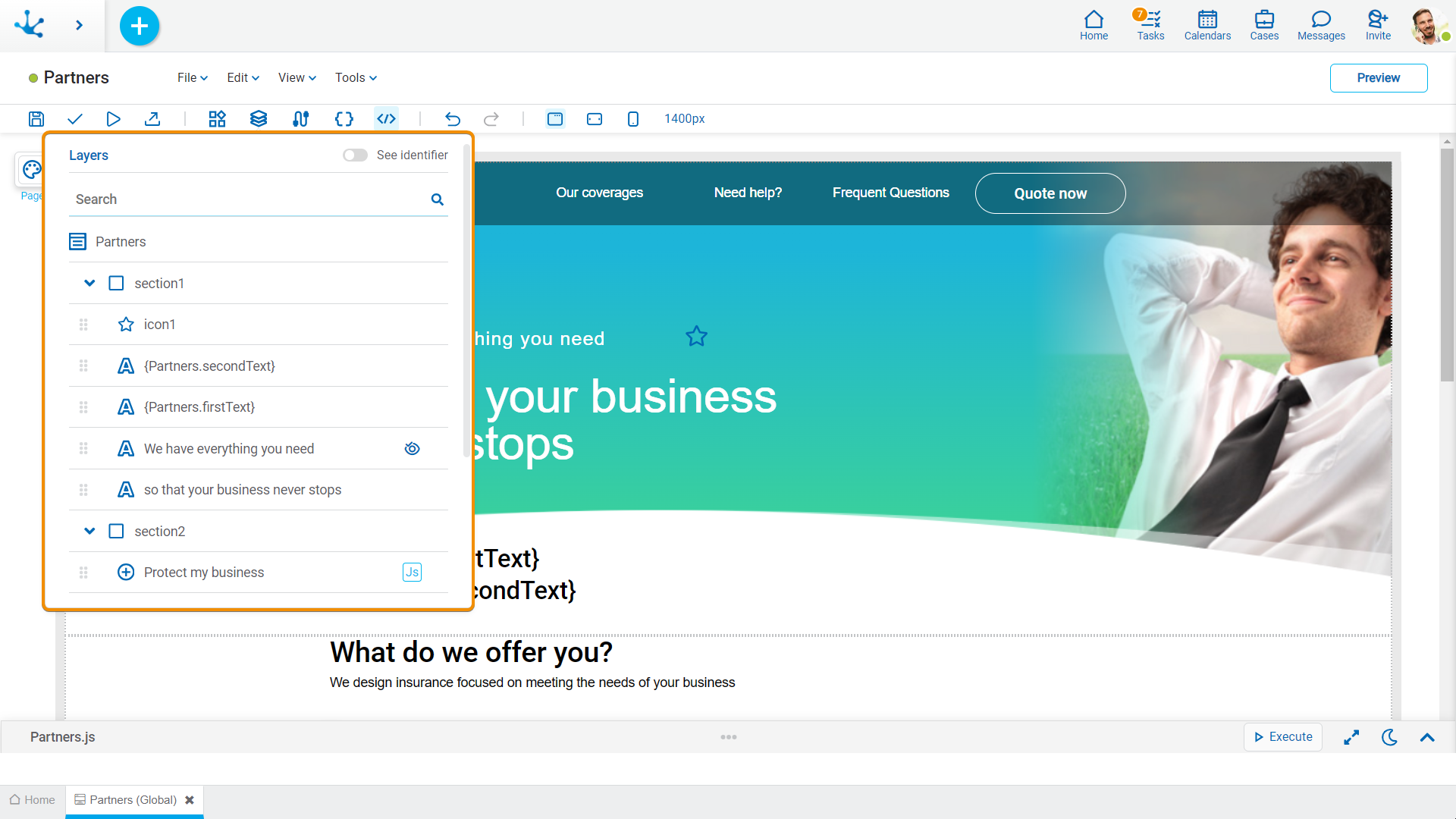Open the Layers panel icon
Screen dimensions: 1456x819
(x=259, y=119)
